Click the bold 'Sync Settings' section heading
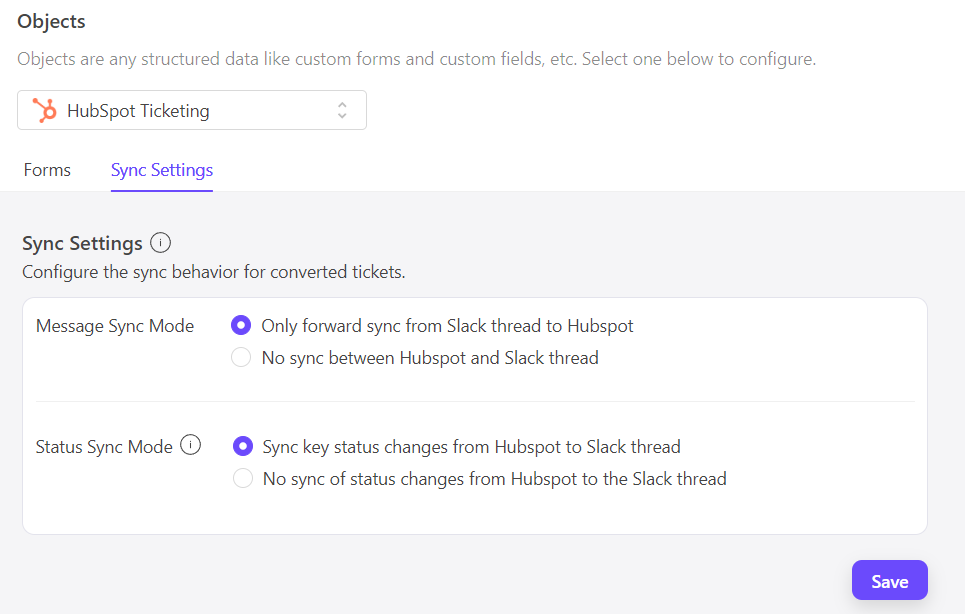The height and width of the screenshot is (614, 965). coord(82,243)
